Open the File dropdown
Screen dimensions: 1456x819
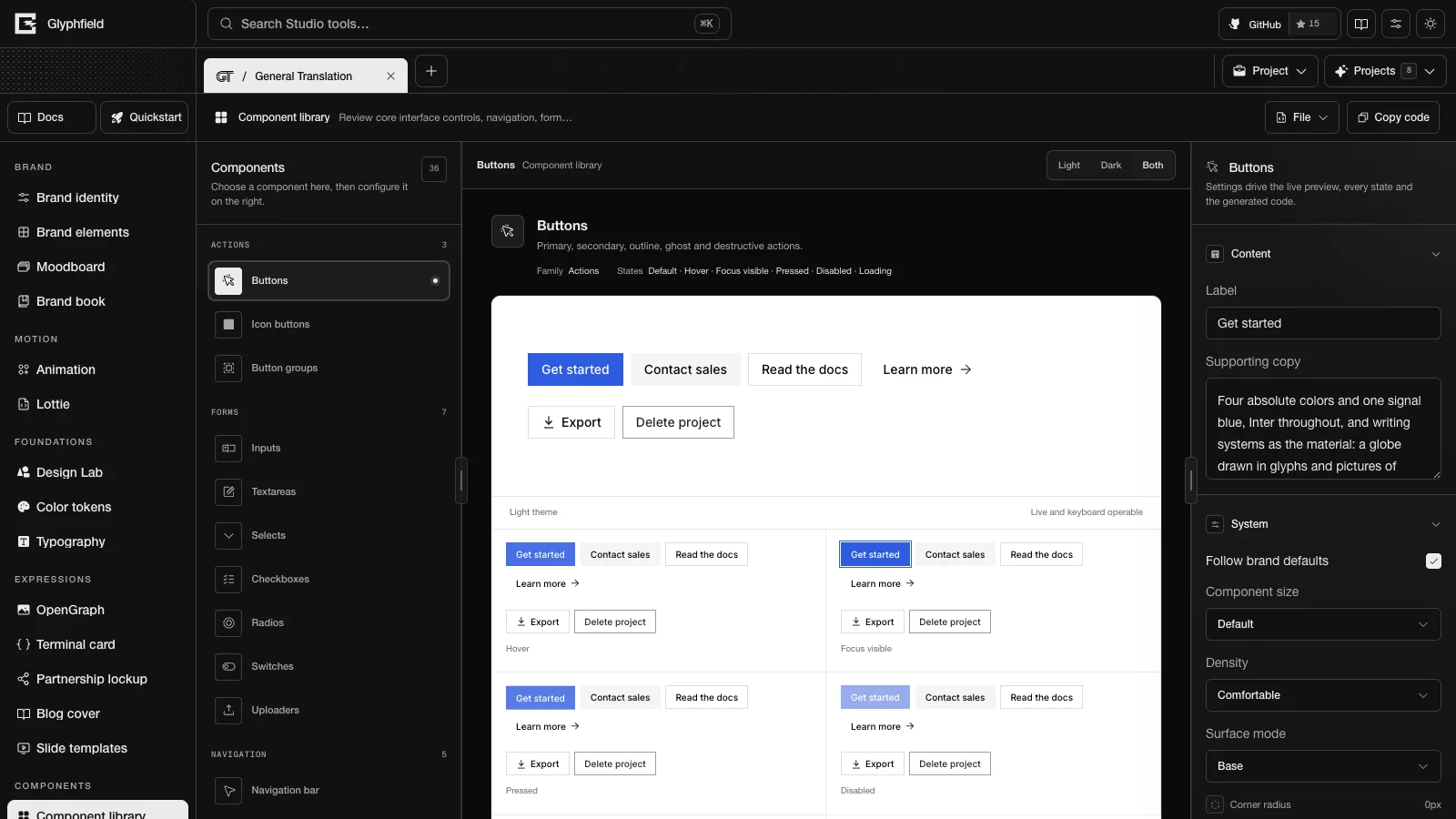[1302, 117]
